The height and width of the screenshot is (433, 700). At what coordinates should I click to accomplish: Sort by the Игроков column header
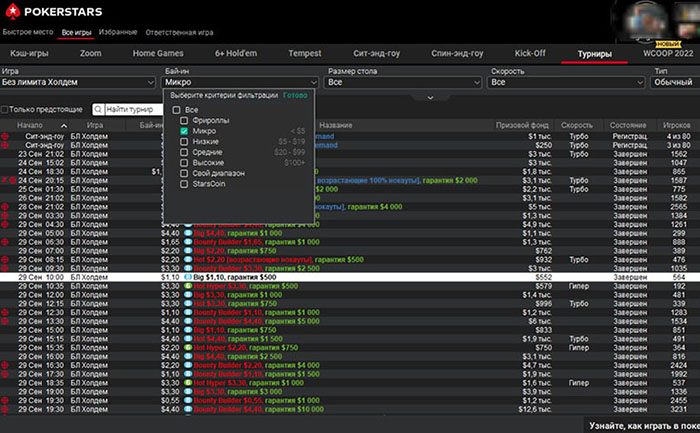click(x=676, y=125)
